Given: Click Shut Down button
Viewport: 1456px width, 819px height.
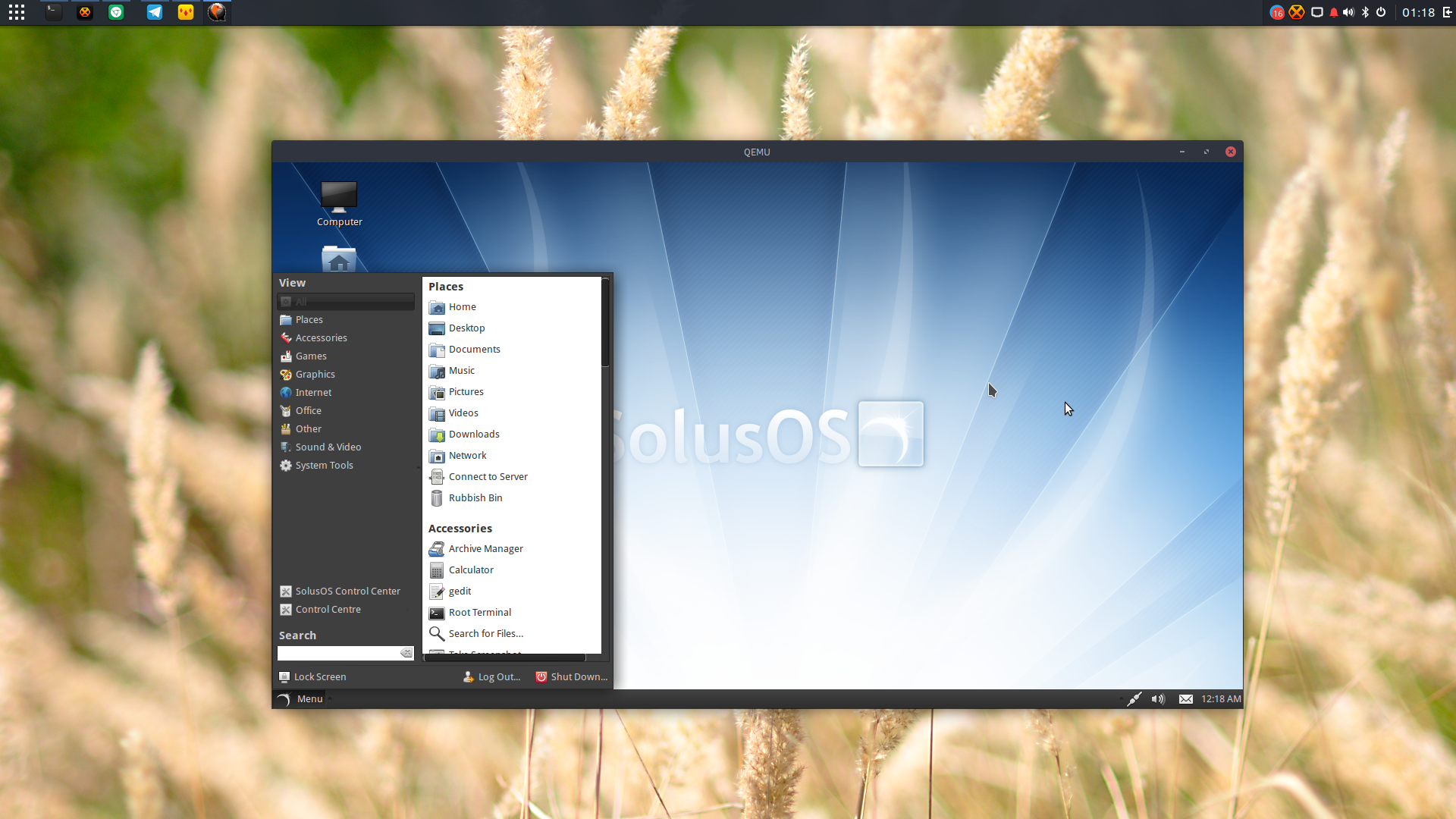Looking at the screenshot, I should (x=572, y=677).
